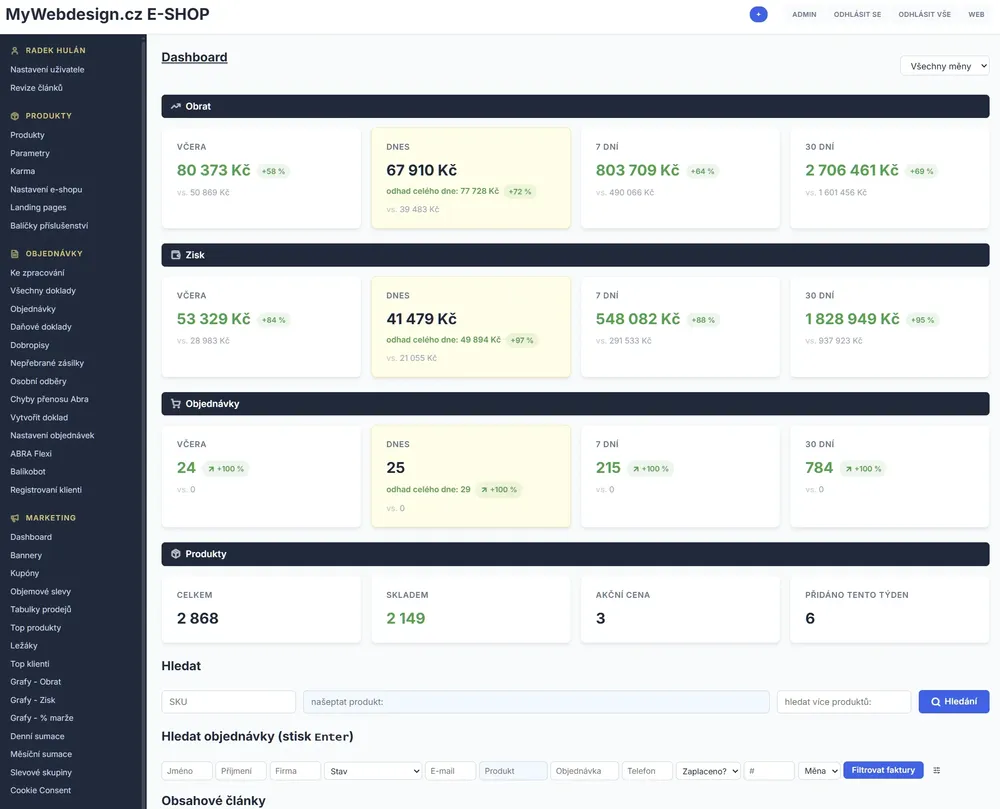Screen dimensions: 1000x809
Task: Focus the SKU search field
Action: pos(228,701)
